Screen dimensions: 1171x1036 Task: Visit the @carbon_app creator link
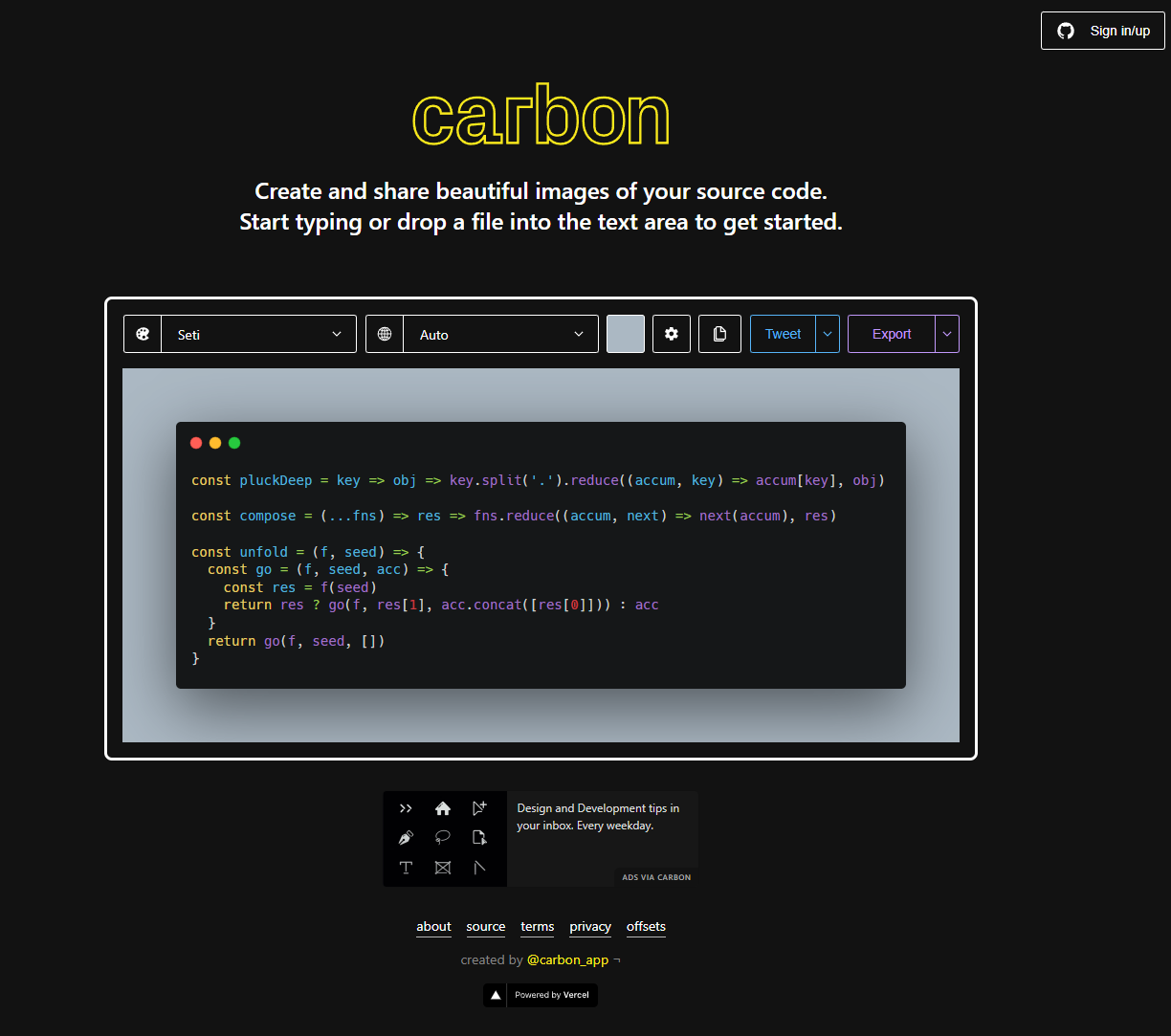[x=567, y=959]
